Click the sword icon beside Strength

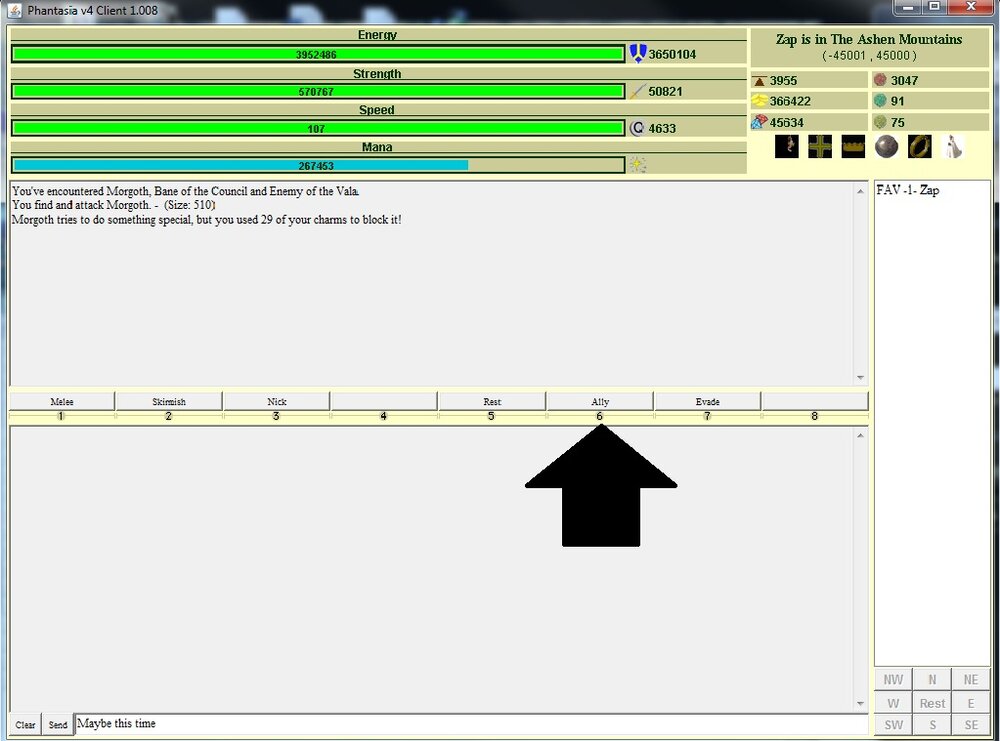pos(637,91)
